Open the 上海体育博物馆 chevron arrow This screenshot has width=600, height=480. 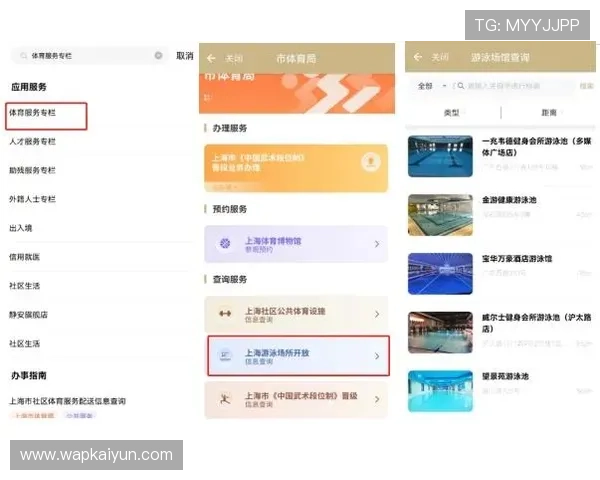[377, 244]
